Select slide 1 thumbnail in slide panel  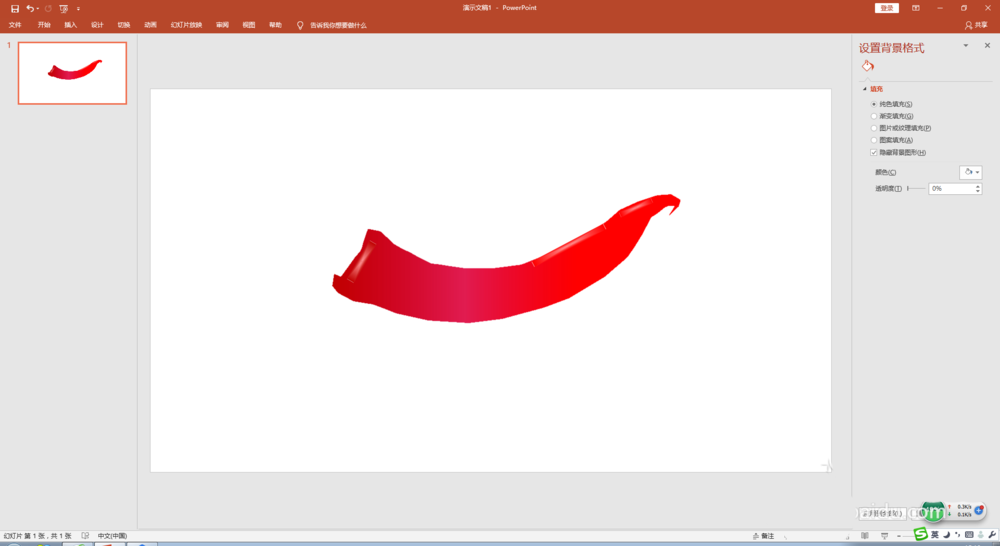pos(72,73)
